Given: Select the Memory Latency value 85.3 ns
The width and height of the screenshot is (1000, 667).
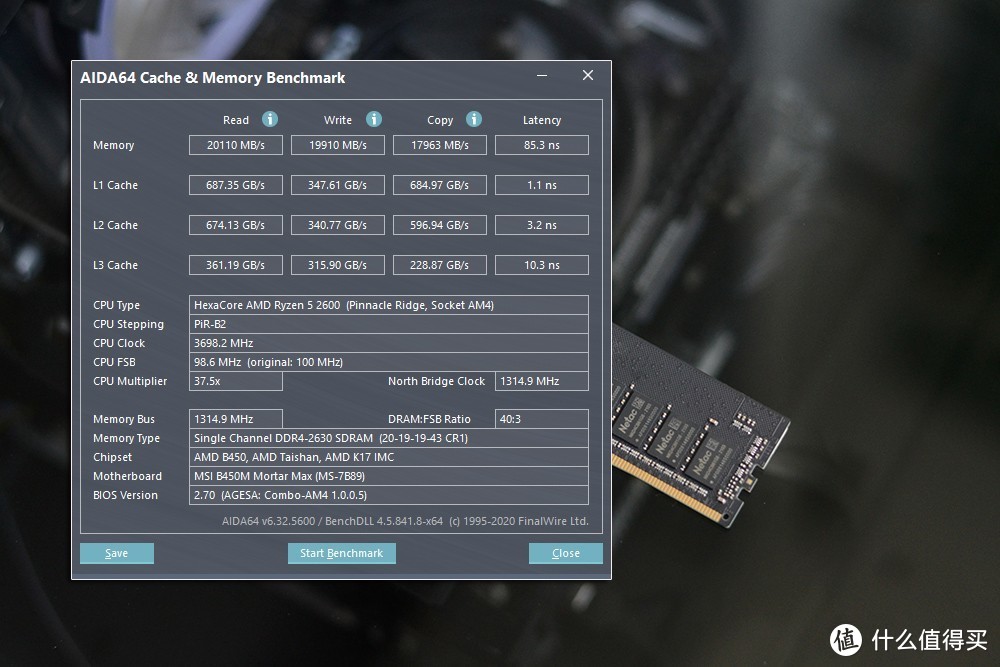Looking at the screenshot, I should point(542,145).
